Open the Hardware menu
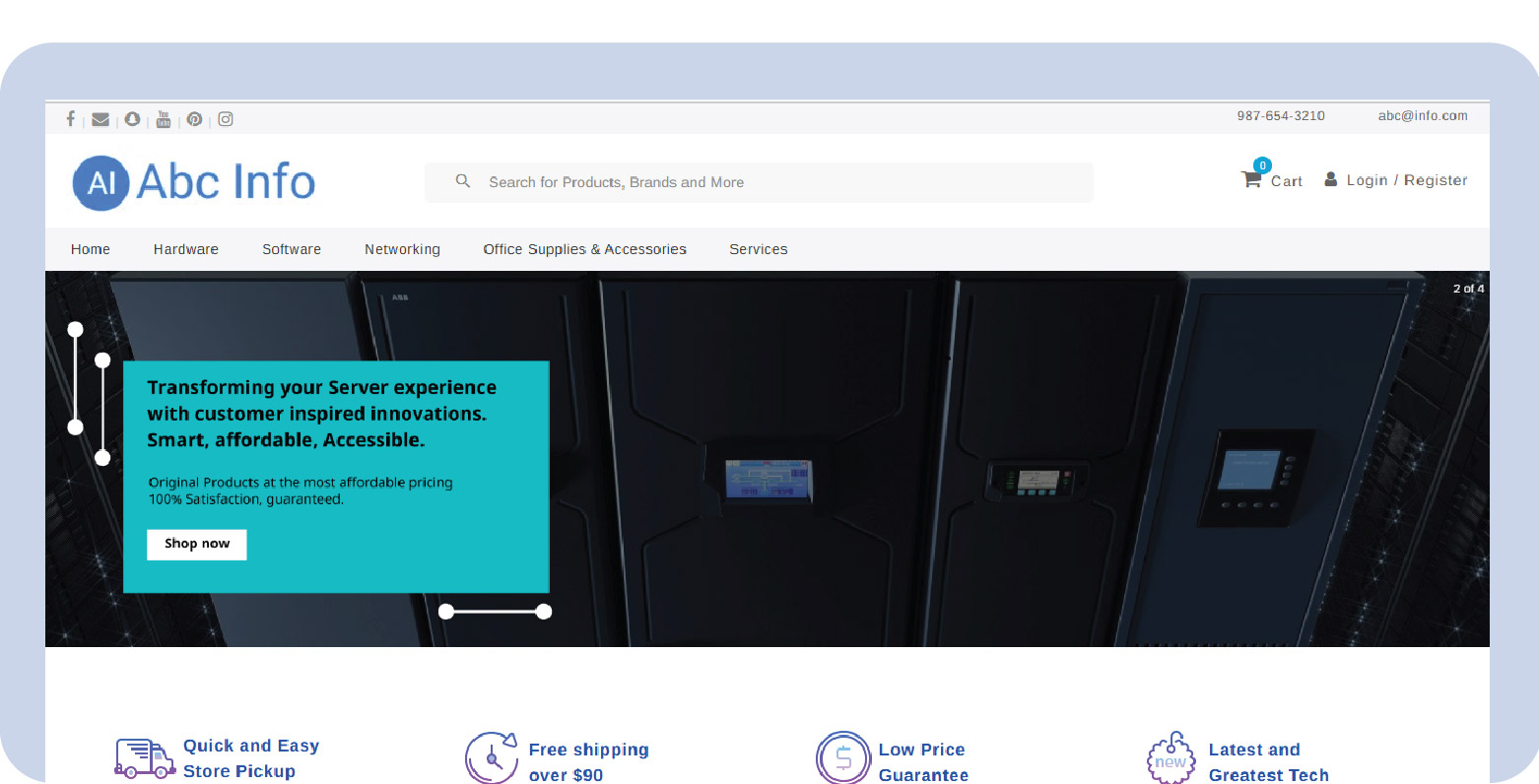This screenshot has width=1539, height=784. tap(186, 249)
